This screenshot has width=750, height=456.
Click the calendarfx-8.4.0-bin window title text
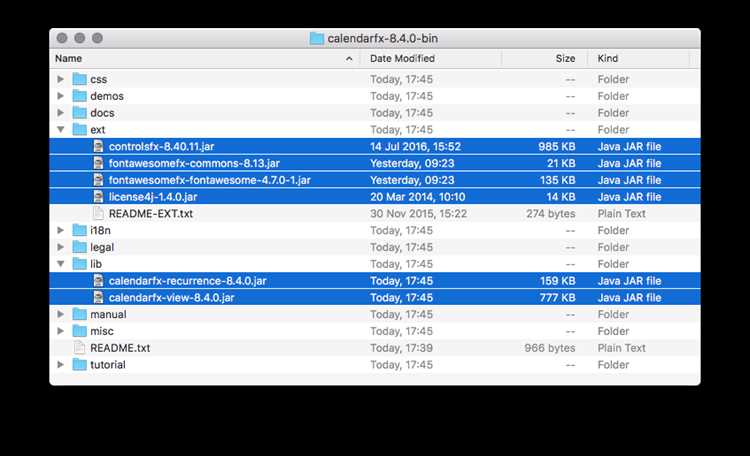[x=383, y=38]
